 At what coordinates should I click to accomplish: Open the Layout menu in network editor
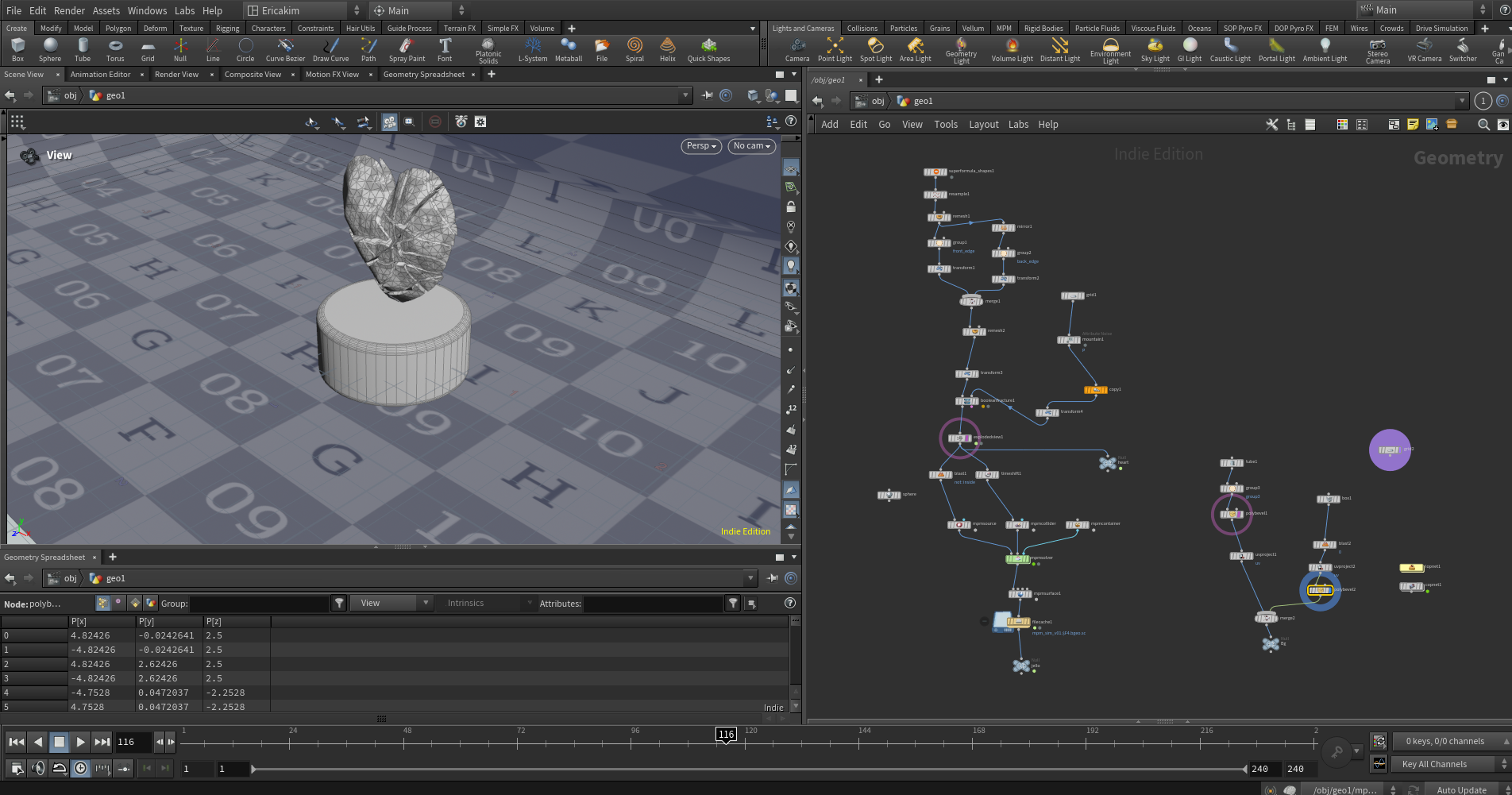983,125
